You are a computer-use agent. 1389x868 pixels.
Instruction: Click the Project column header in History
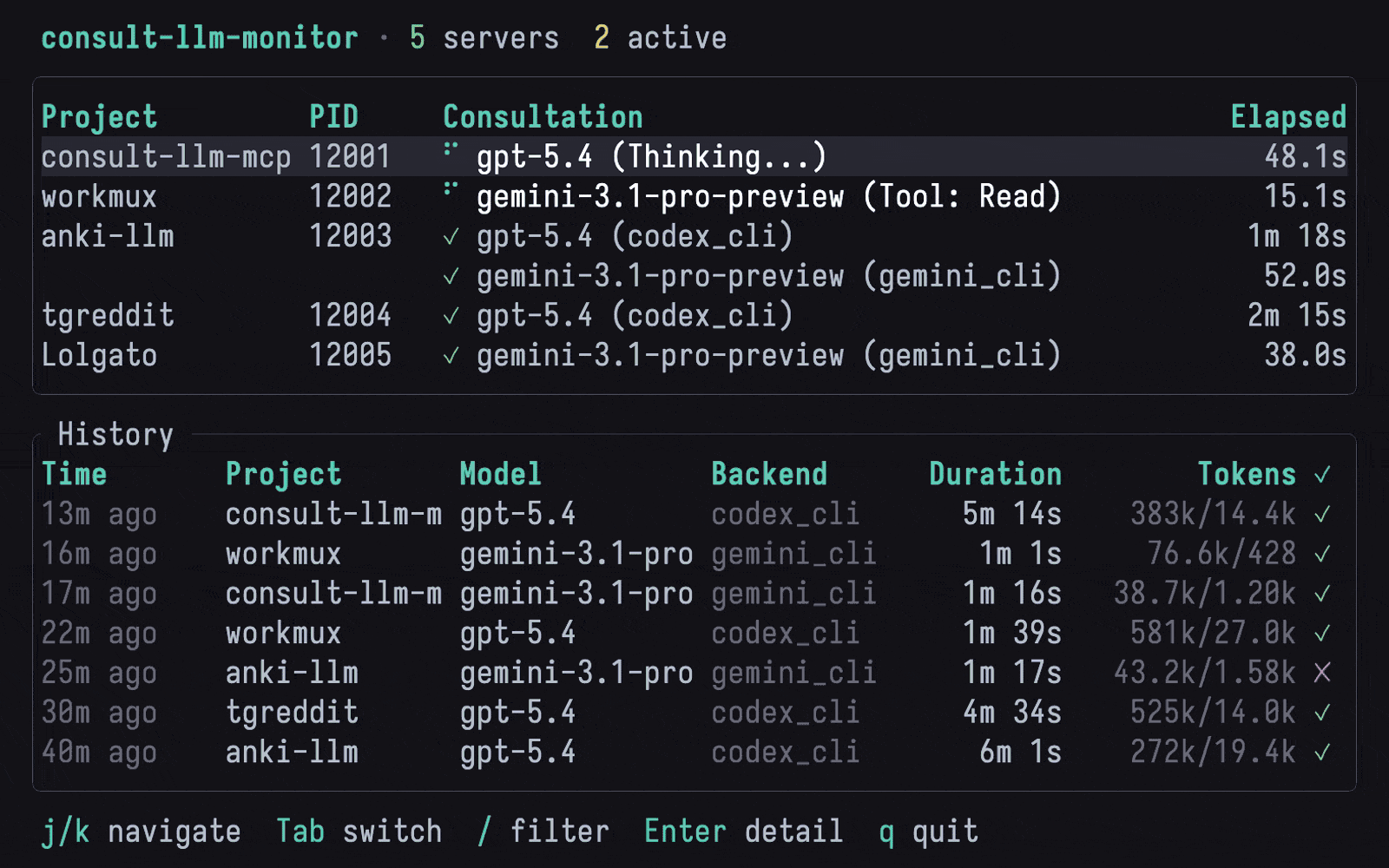tap(283, 475)
